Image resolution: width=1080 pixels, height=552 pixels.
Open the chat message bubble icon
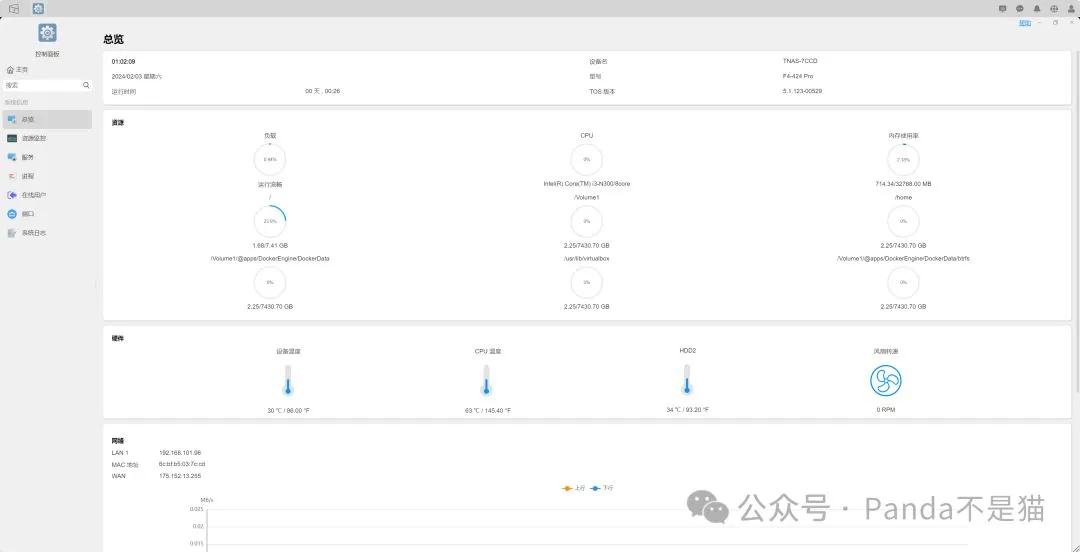[x=1020, y=8]
